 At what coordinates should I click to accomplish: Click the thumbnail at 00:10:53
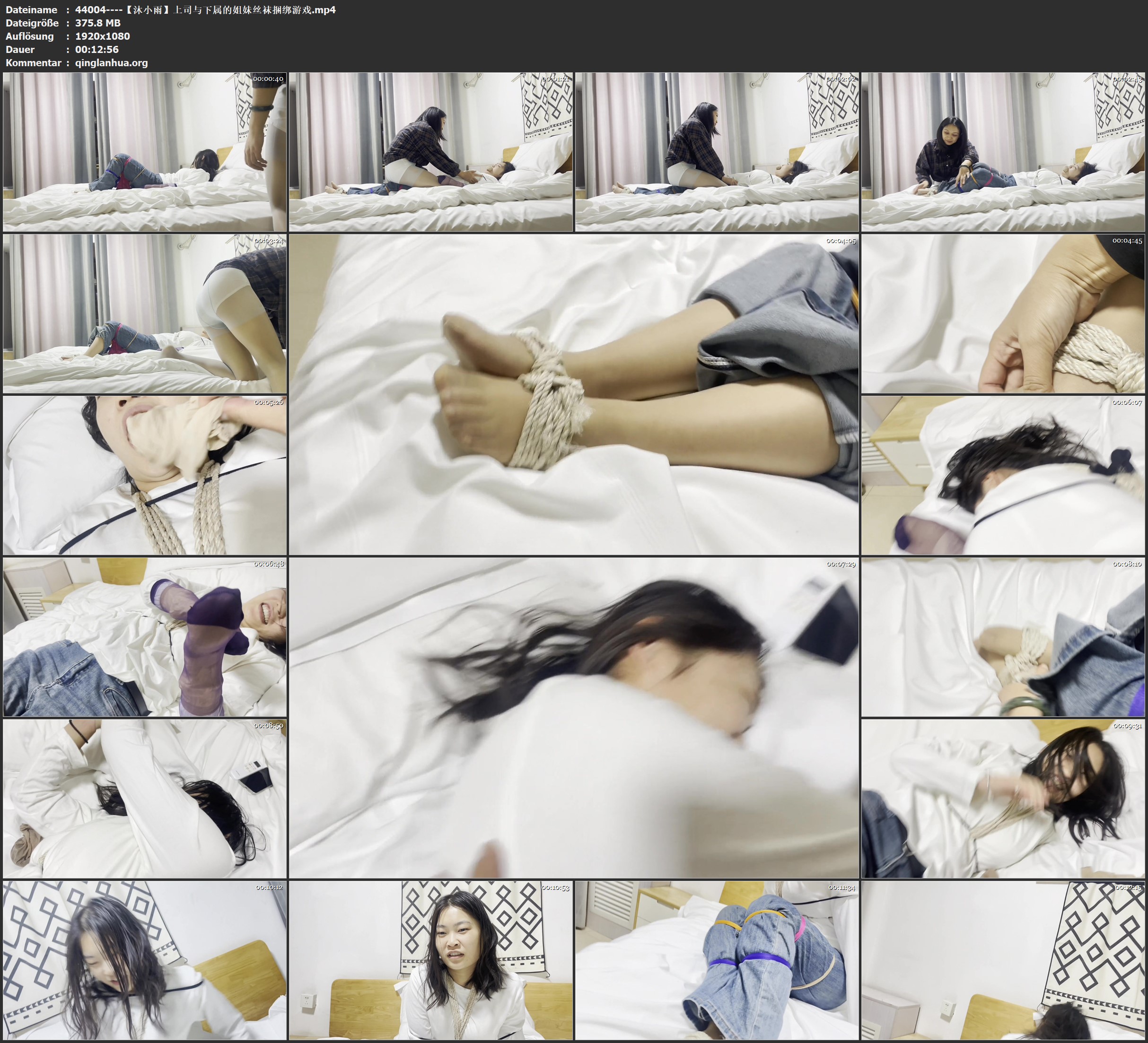430,960
